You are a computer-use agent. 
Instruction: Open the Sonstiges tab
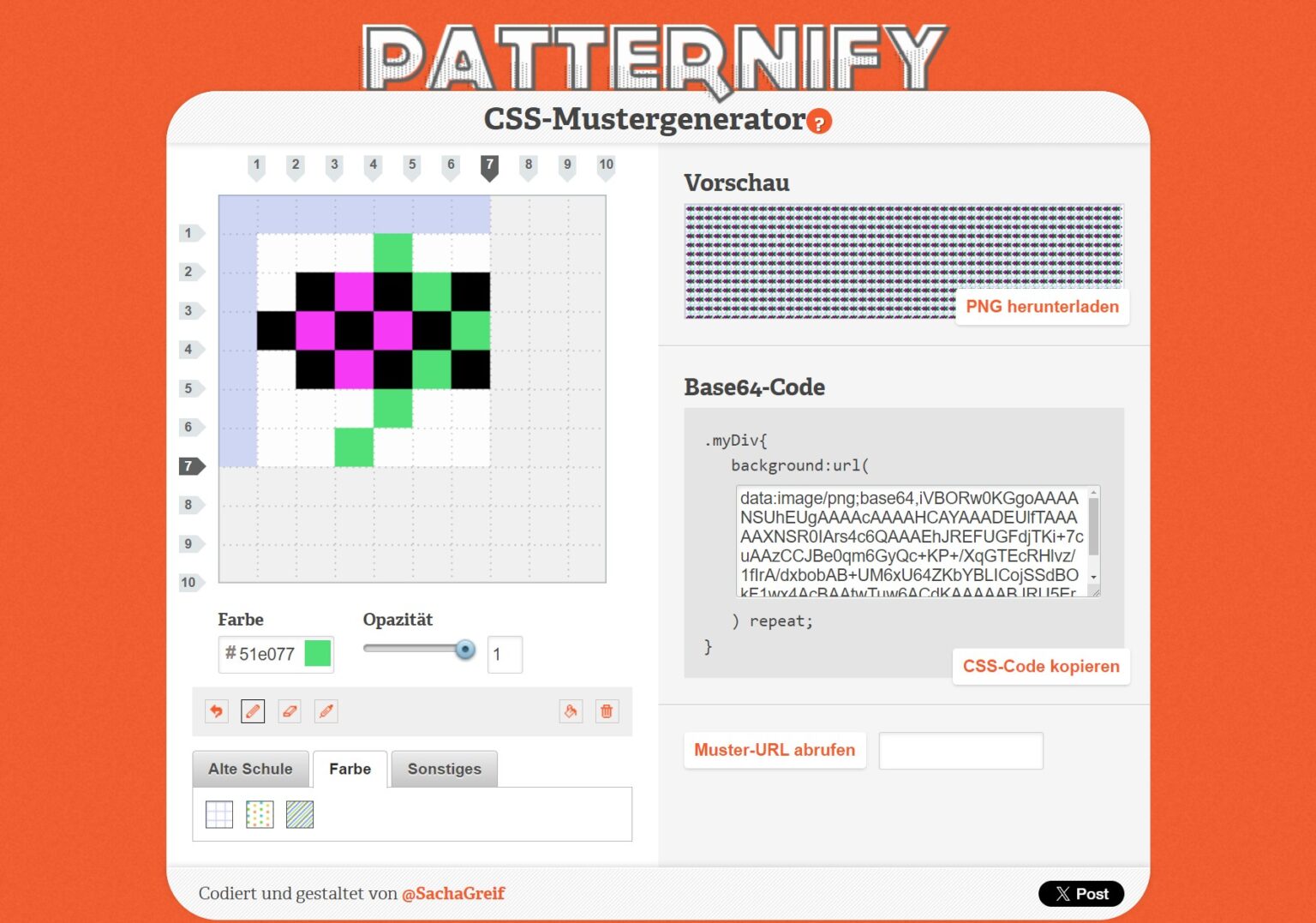point(444,769)
